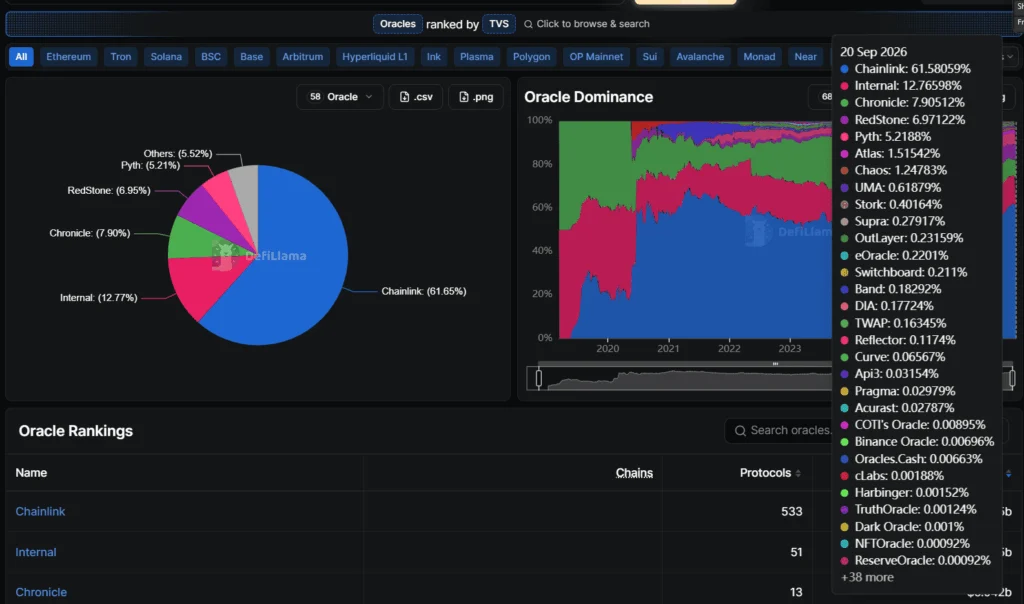Click 'Chronicle: (7.90%)' pie label

click(89, 233)
